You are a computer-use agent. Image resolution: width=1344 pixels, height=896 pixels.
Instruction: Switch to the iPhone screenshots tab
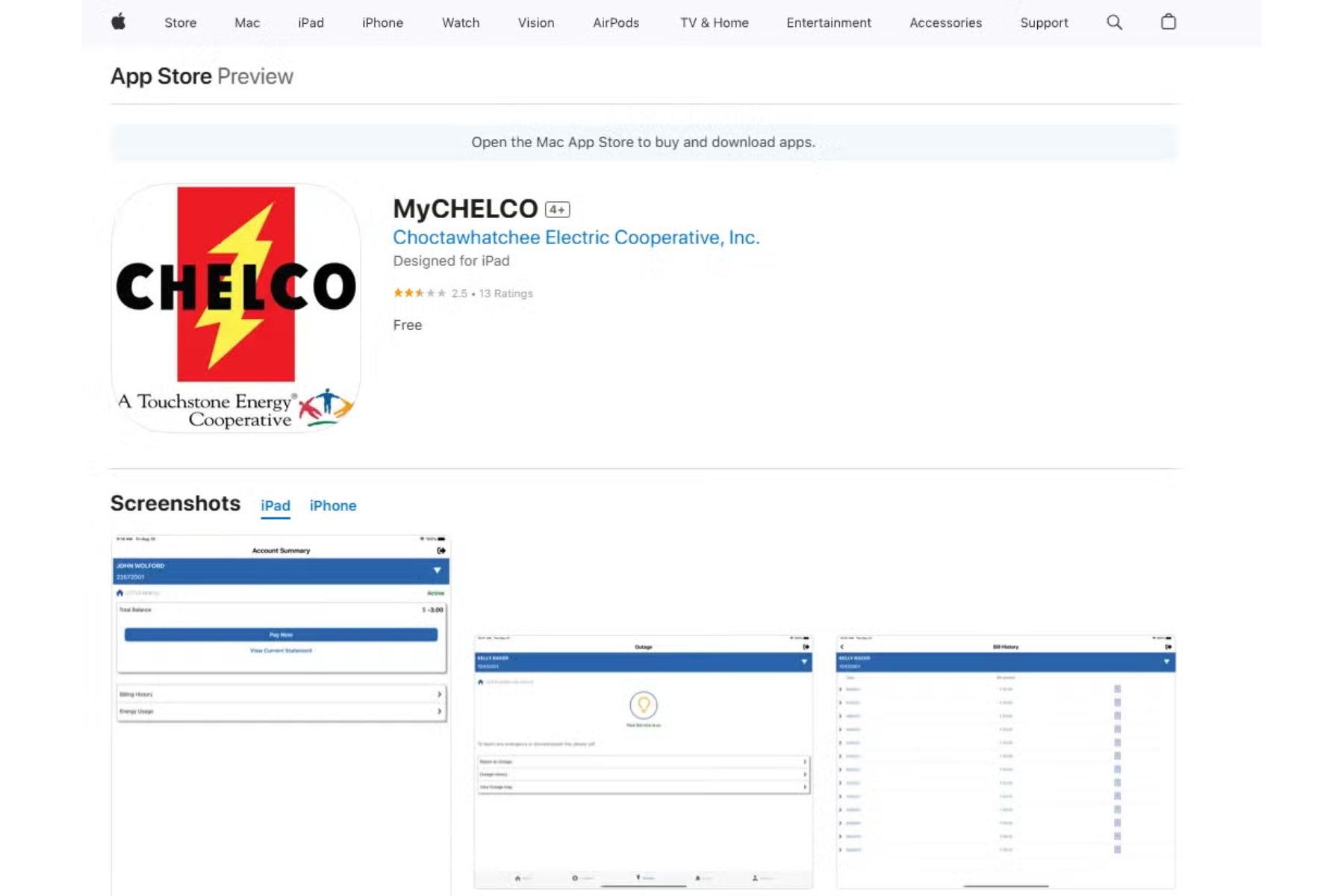[x=333, y=505]
